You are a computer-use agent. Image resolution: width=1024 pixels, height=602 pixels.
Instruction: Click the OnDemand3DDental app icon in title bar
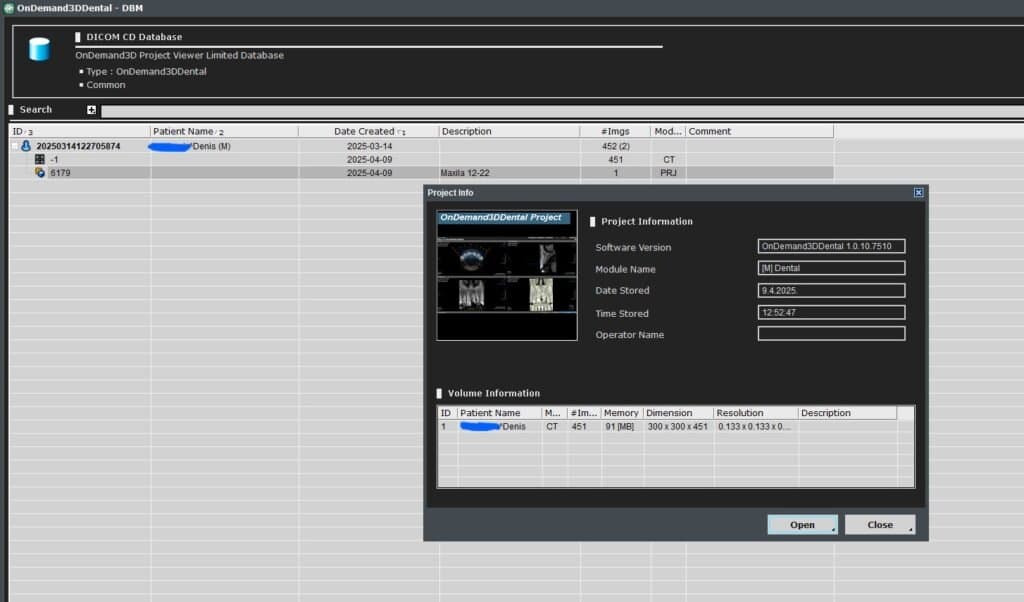tap(8, 8)
